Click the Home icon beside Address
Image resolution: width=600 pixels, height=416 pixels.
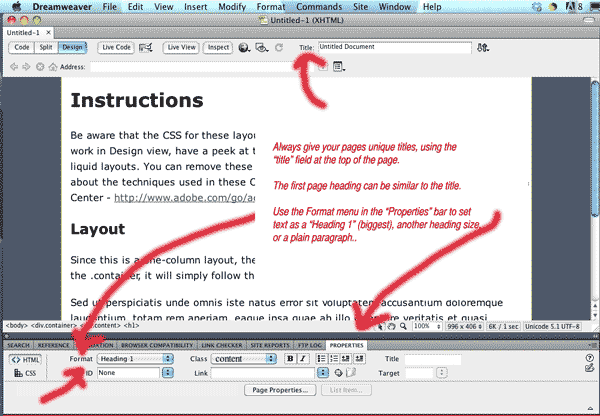tap(53, 67)
